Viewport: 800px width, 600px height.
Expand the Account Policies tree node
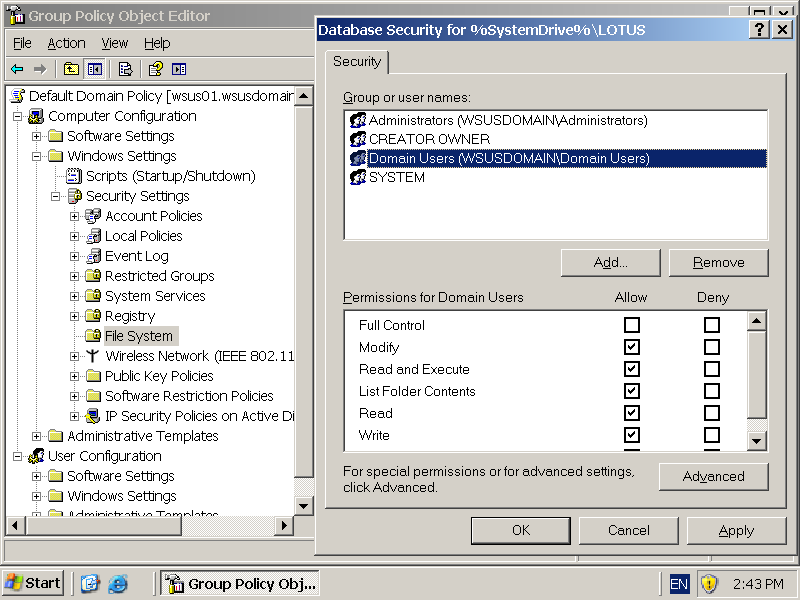point(75,216)
